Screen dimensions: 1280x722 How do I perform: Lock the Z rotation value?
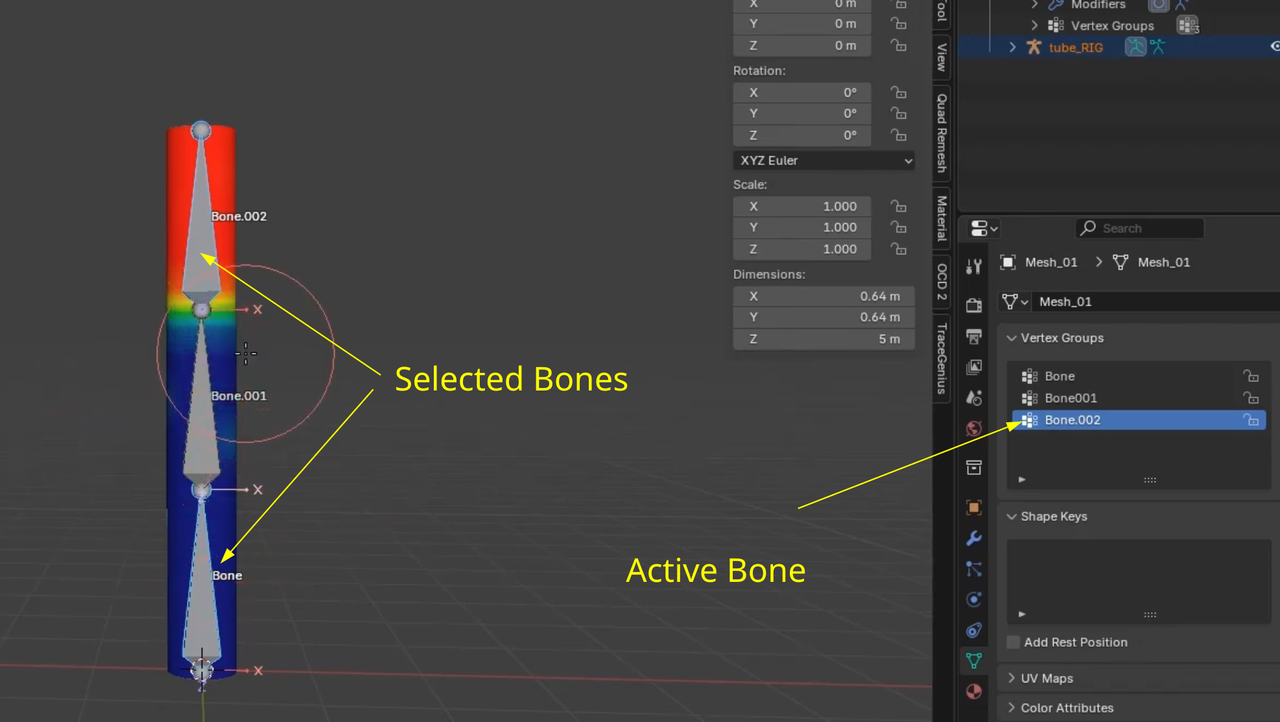(898, 135)
